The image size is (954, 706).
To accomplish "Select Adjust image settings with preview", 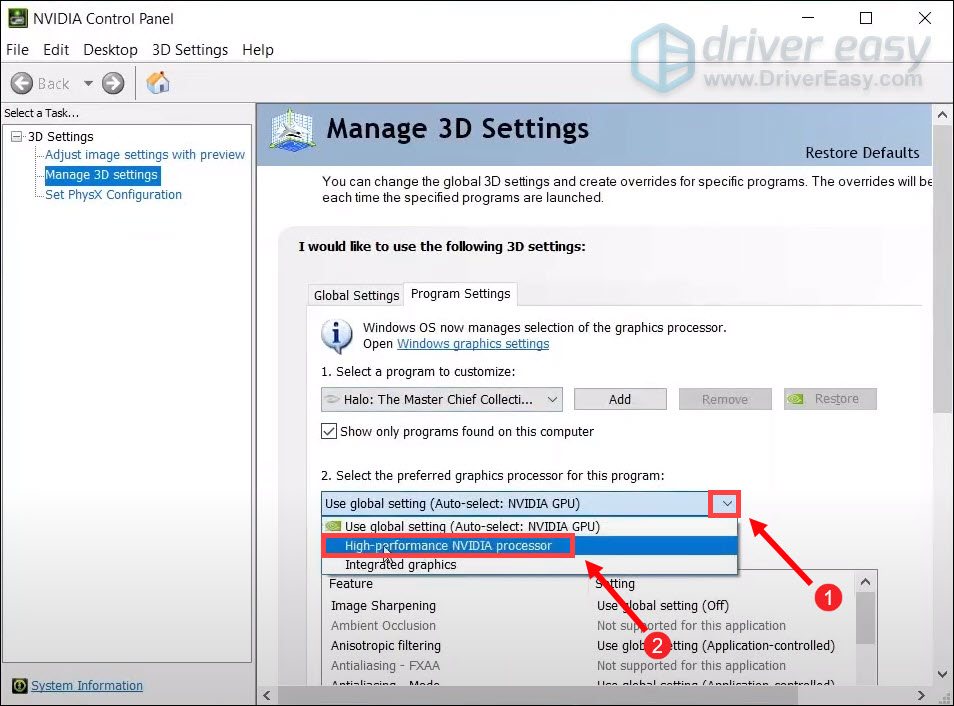I will tap(145, 155).
